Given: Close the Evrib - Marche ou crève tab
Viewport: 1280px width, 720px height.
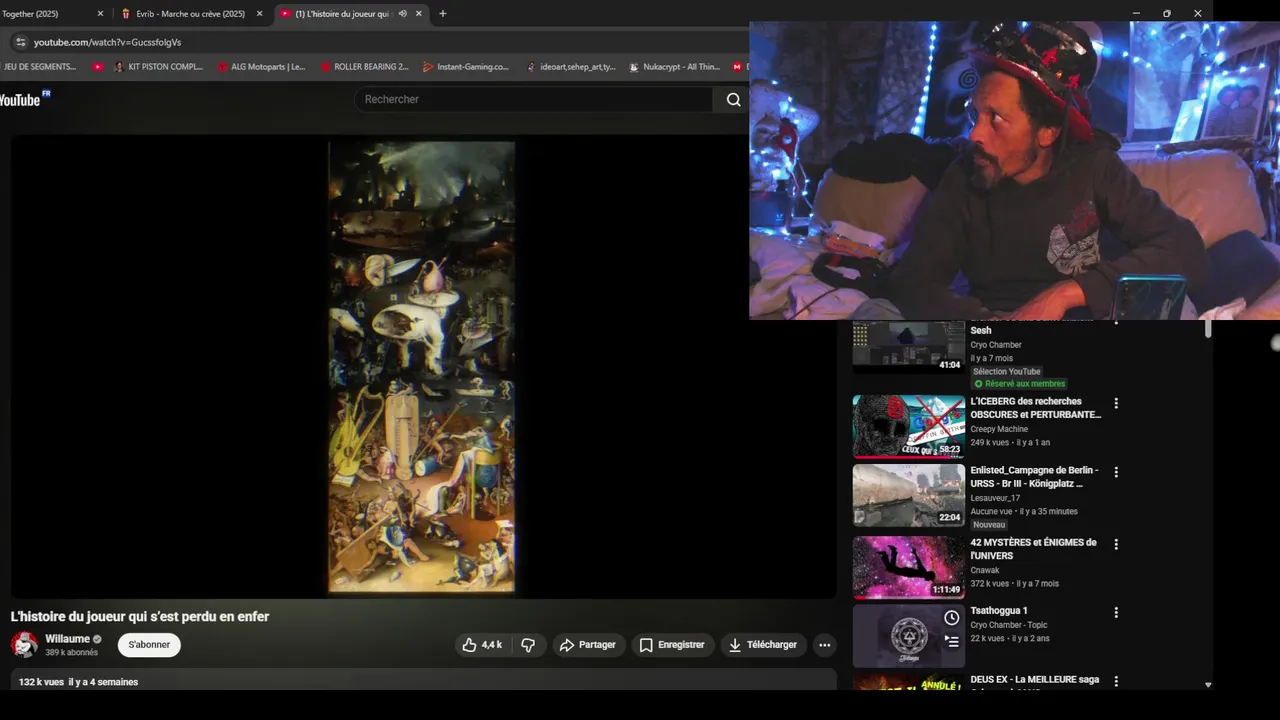Looking at the screenshot, I should click(x=259, y=14).
